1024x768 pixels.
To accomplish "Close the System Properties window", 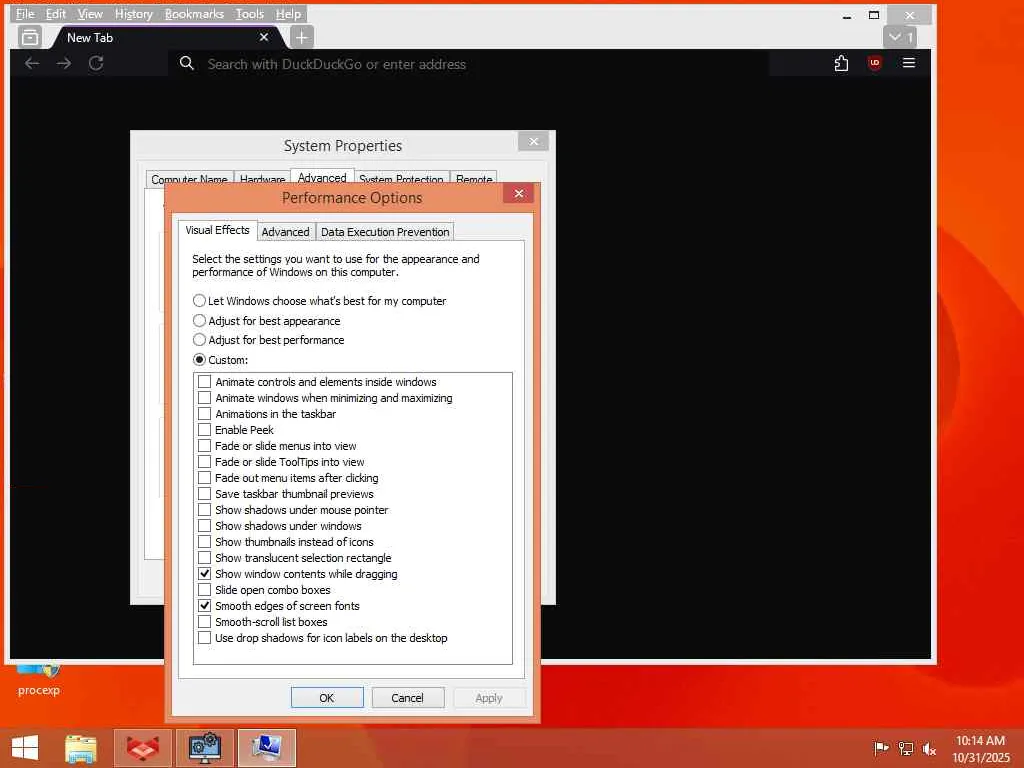I will pos(534,141).
